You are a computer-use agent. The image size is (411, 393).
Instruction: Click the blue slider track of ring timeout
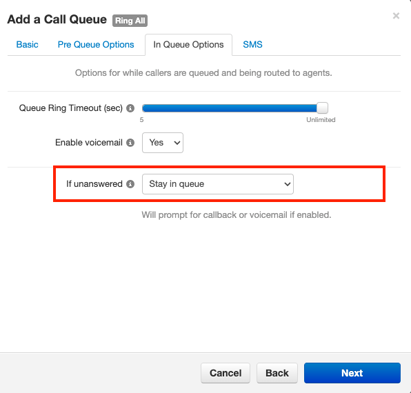point(229,108)
